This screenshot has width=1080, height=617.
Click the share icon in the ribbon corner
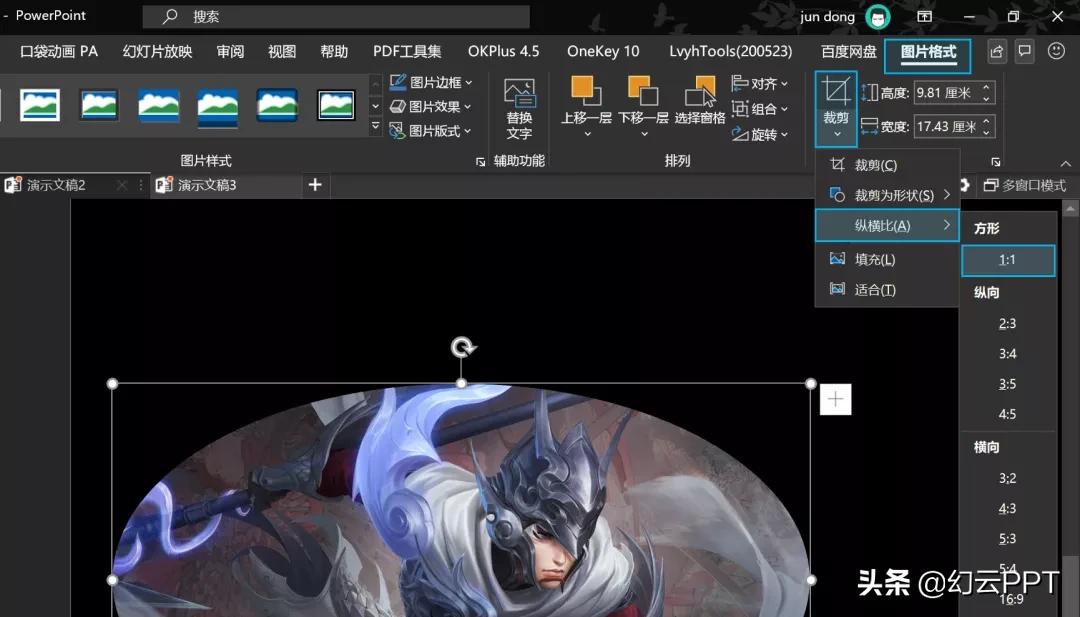pyautogui.click(x=996, y=52)
